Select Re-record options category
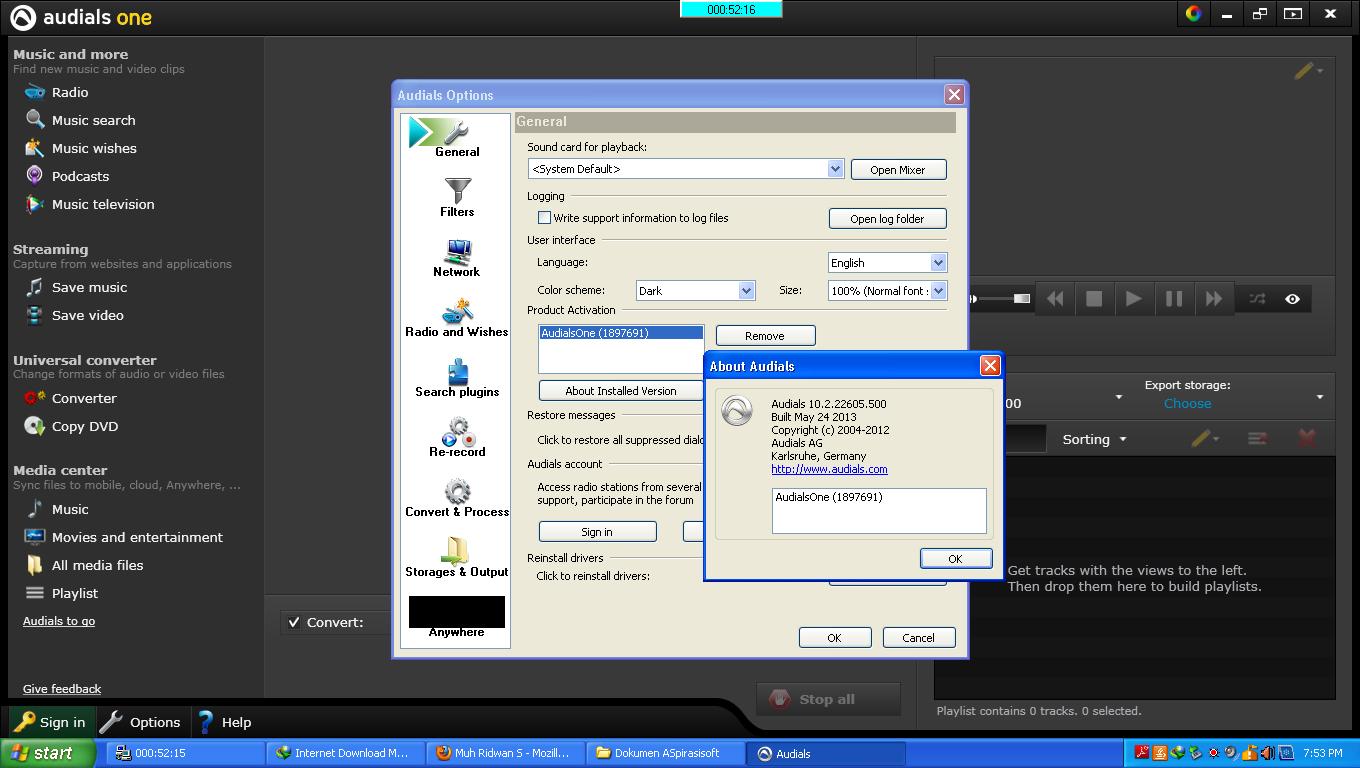The height and width of the screenshot is (768, 1360). [x=457, y=438]
